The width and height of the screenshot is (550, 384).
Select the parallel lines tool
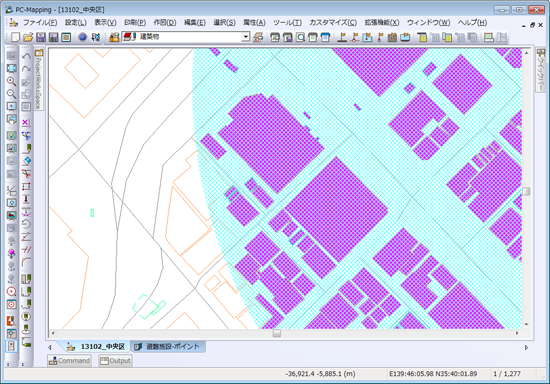click(26, 249)
